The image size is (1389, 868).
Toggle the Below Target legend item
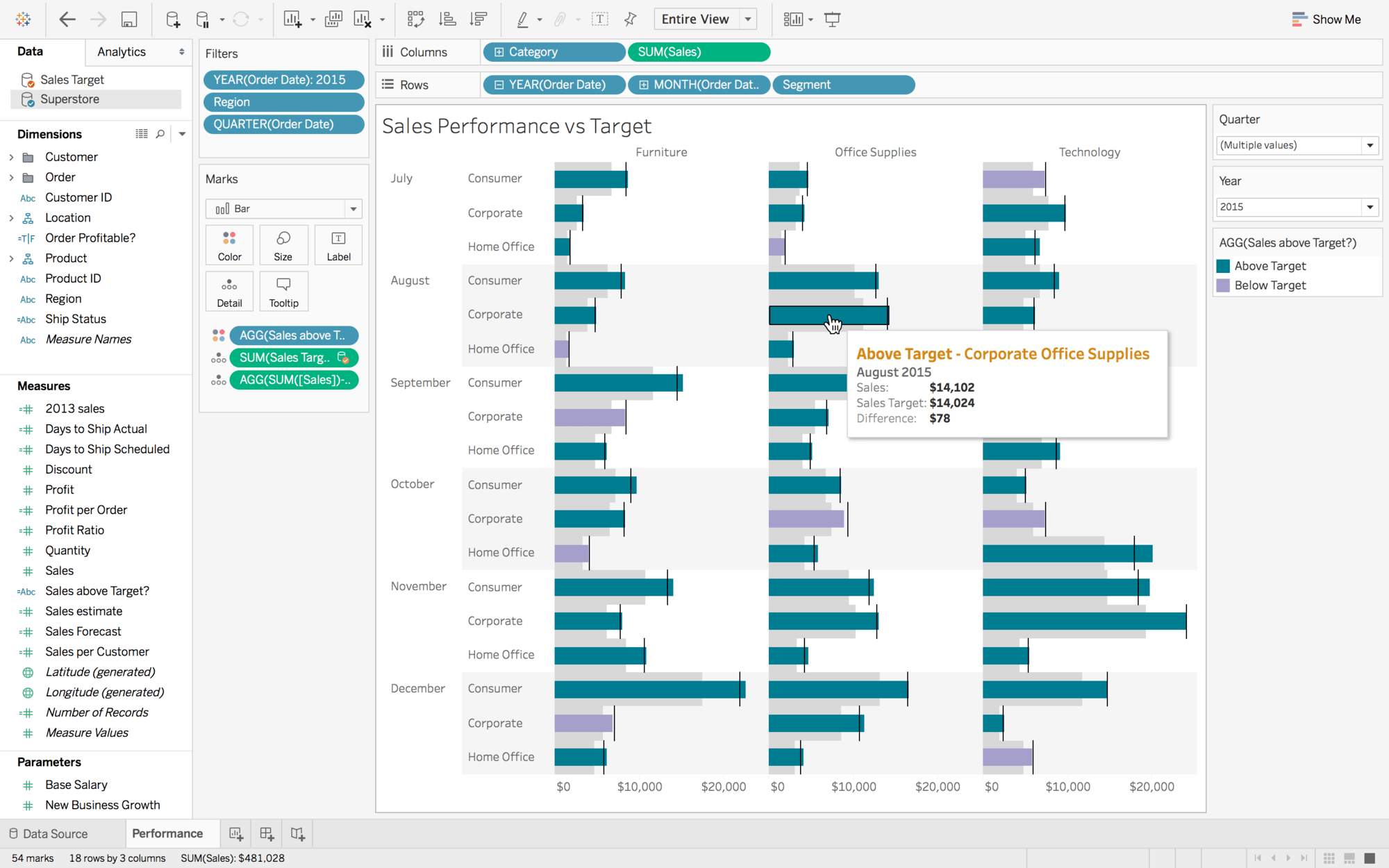point(1270,285)
